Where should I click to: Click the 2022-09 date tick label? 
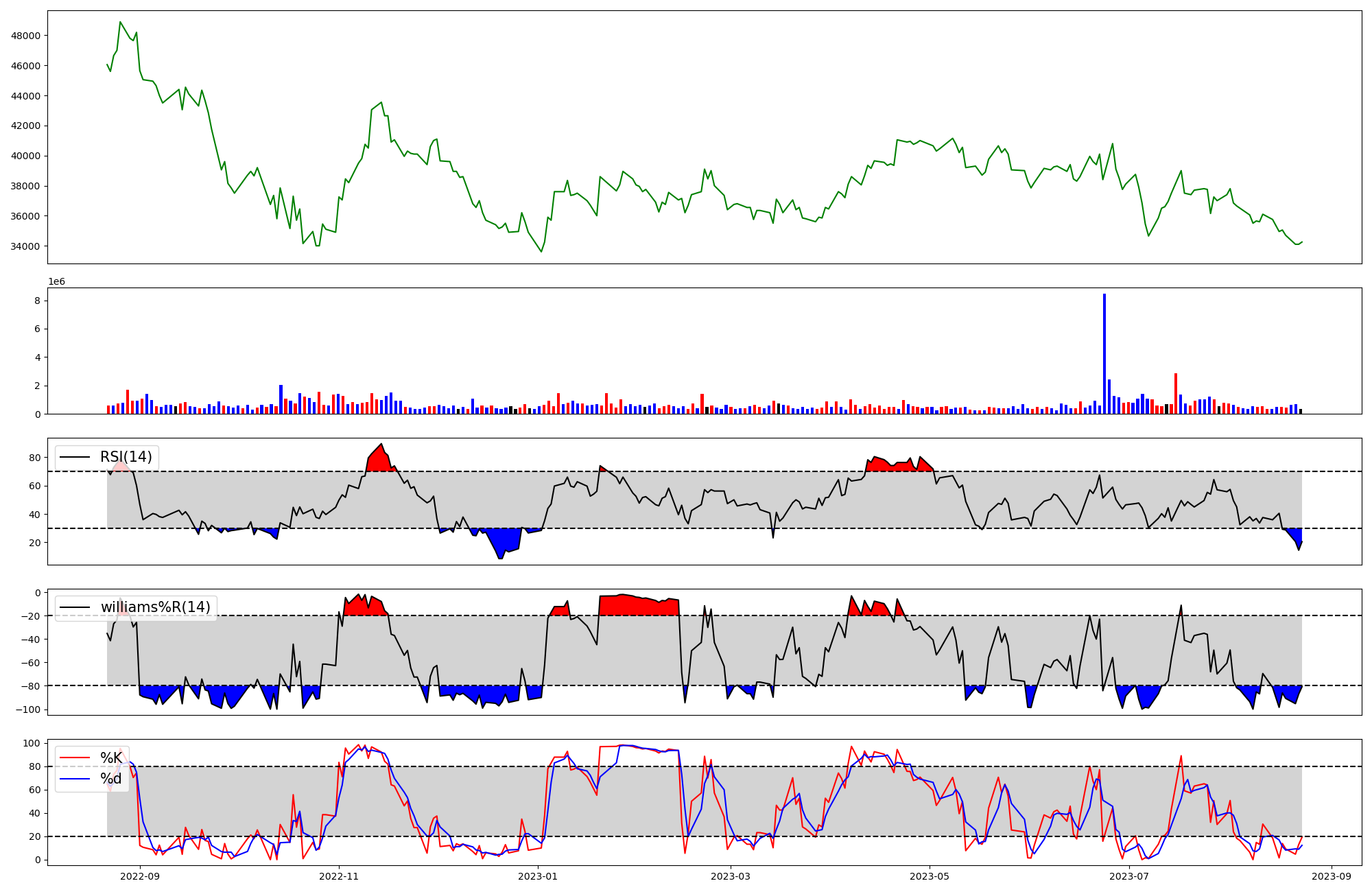pyautogui.click(x=140, y=876)
